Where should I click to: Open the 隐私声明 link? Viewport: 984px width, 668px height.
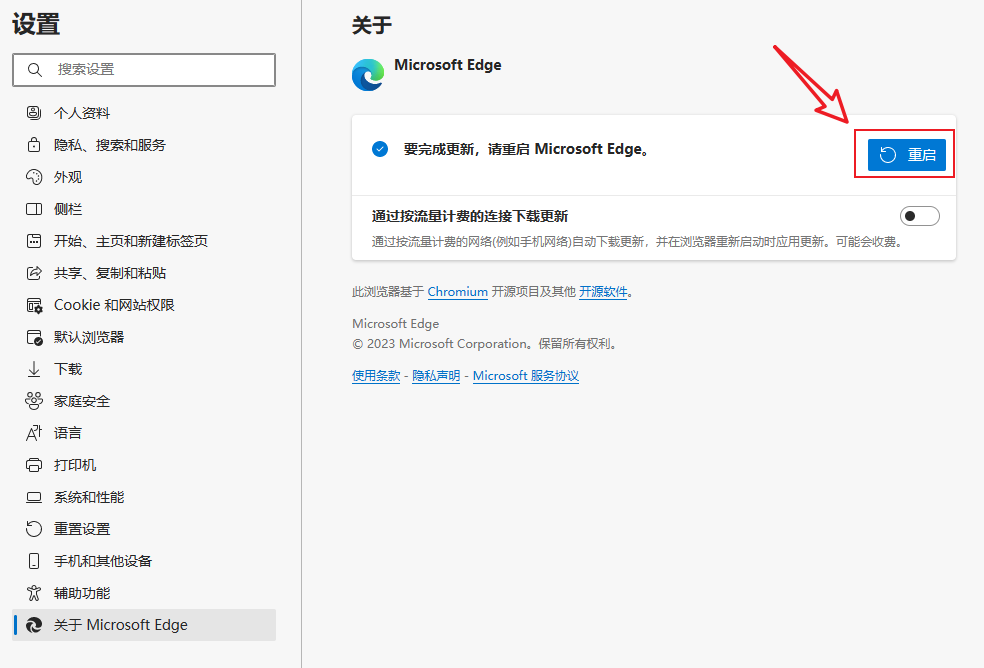(x=436, y=376)
